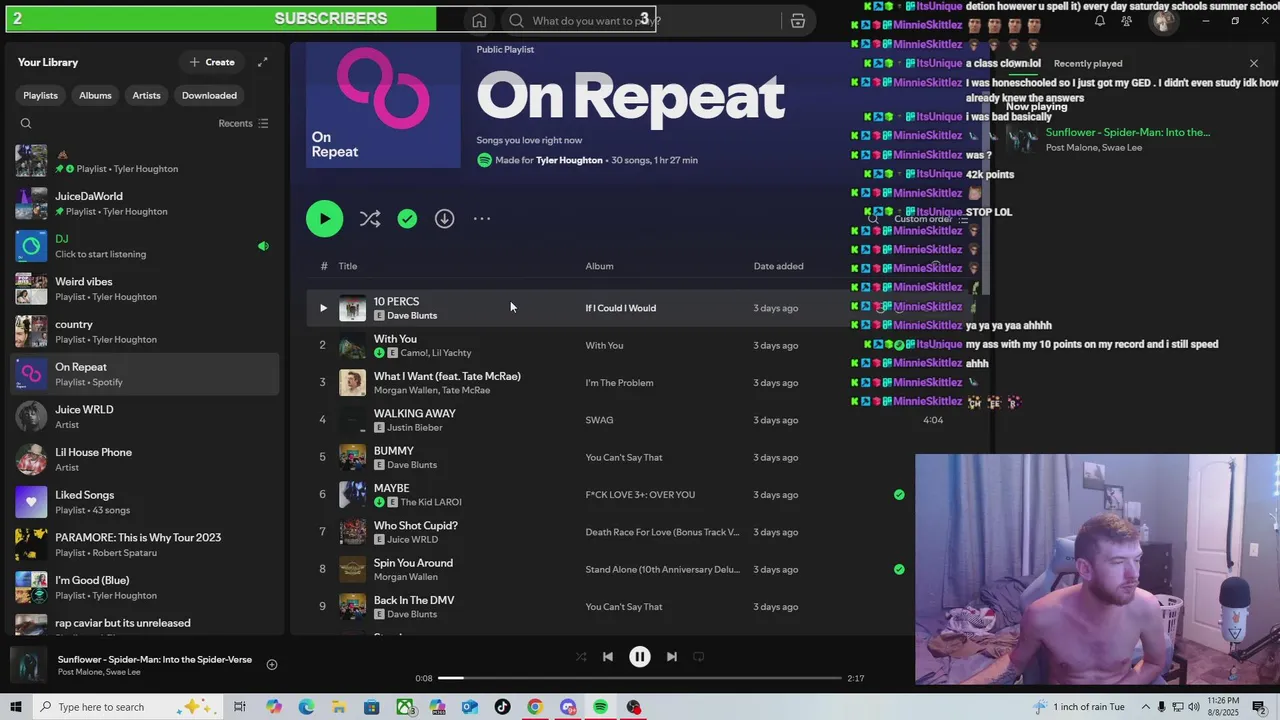Open the three-dots more options for playlist

point(482,219)
